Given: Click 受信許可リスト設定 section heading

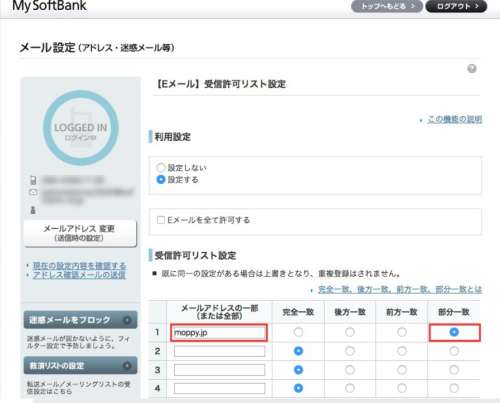Looking at the screenshot, I should tap(195, 256).
